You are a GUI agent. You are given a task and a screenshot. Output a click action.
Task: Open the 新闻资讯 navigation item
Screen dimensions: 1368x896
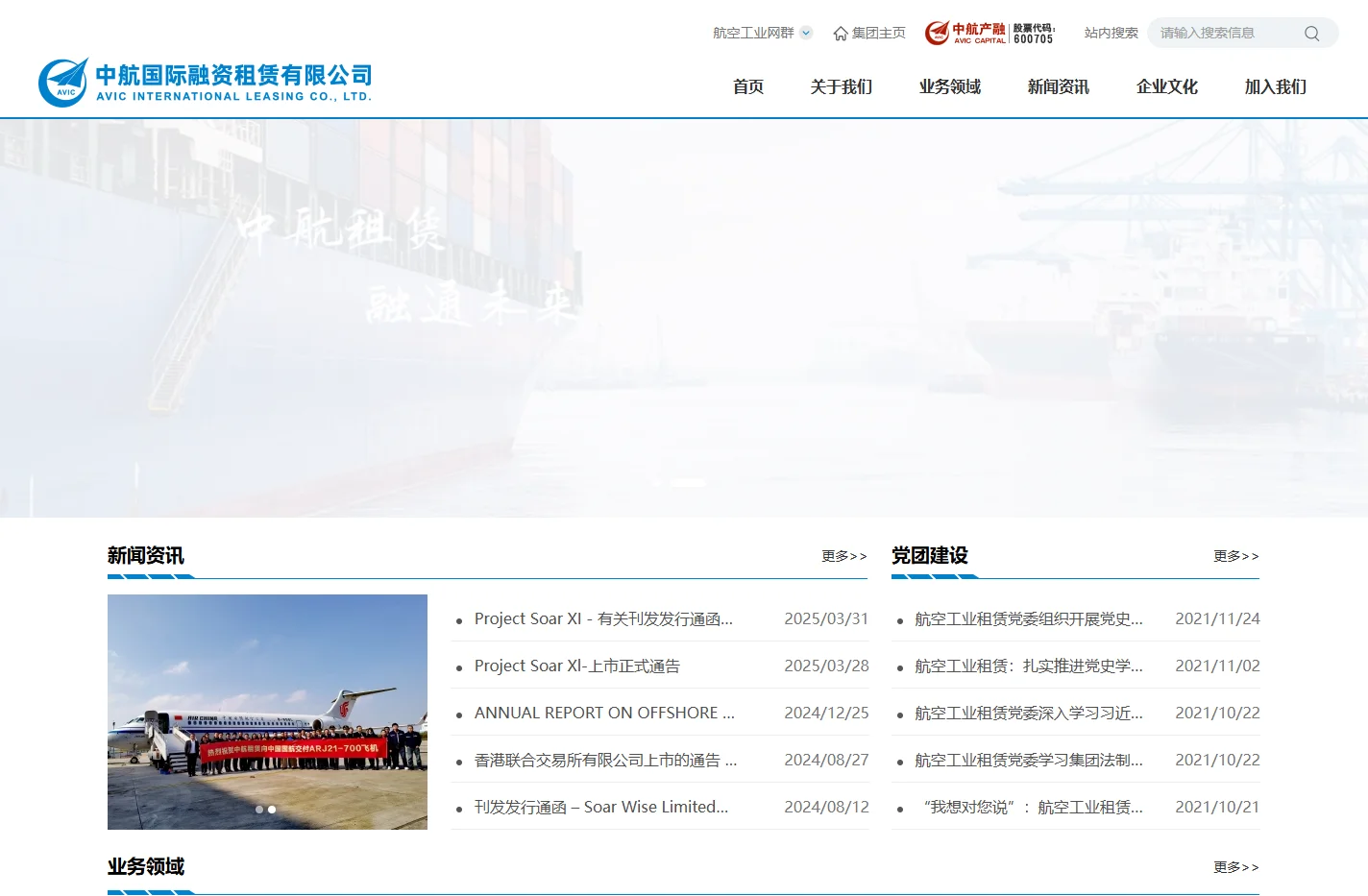click(x=1059, y=86)
